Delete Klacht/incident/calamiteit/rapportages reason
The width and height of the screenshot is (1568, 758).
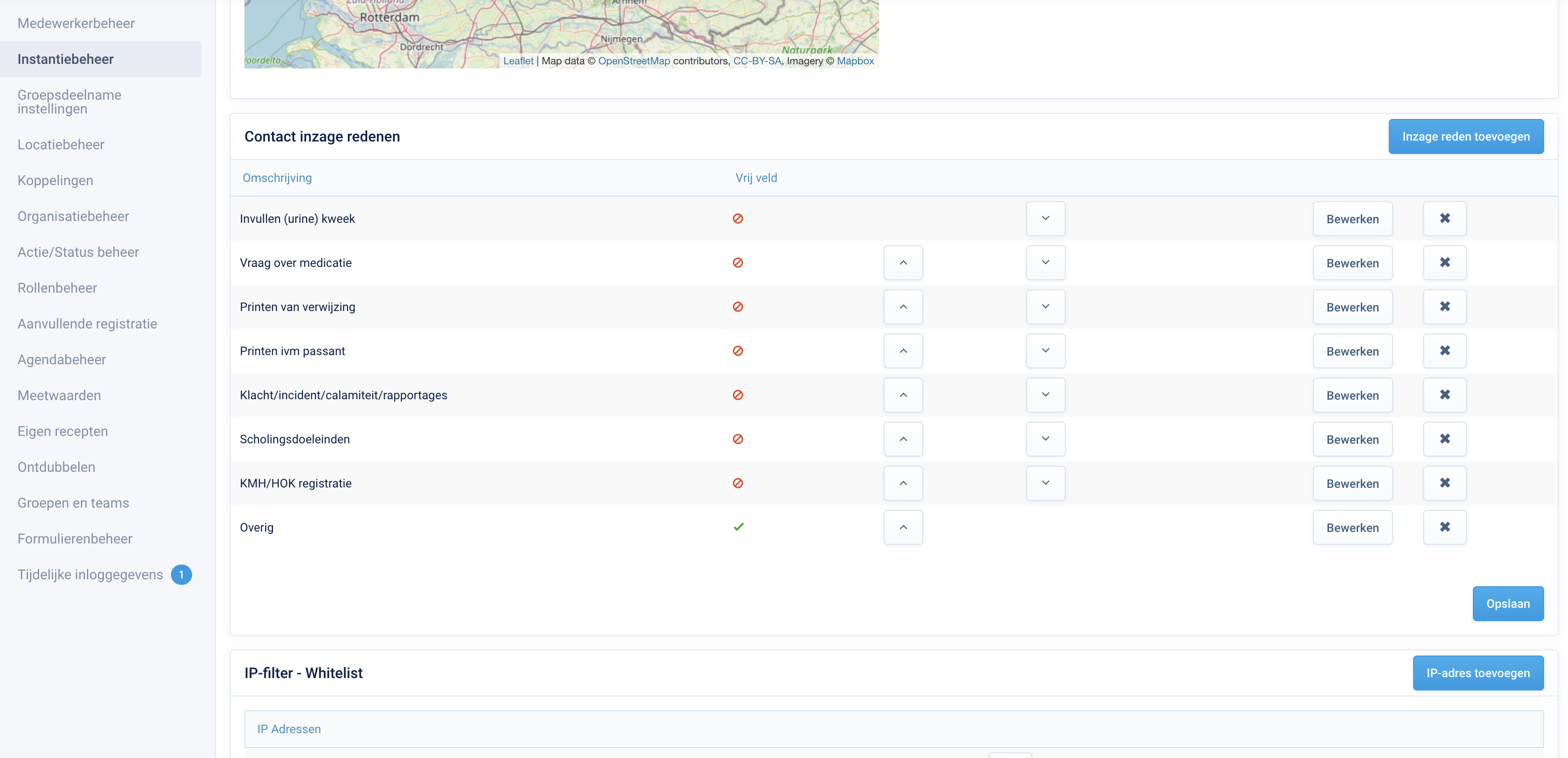click(x=1444, y=395)
